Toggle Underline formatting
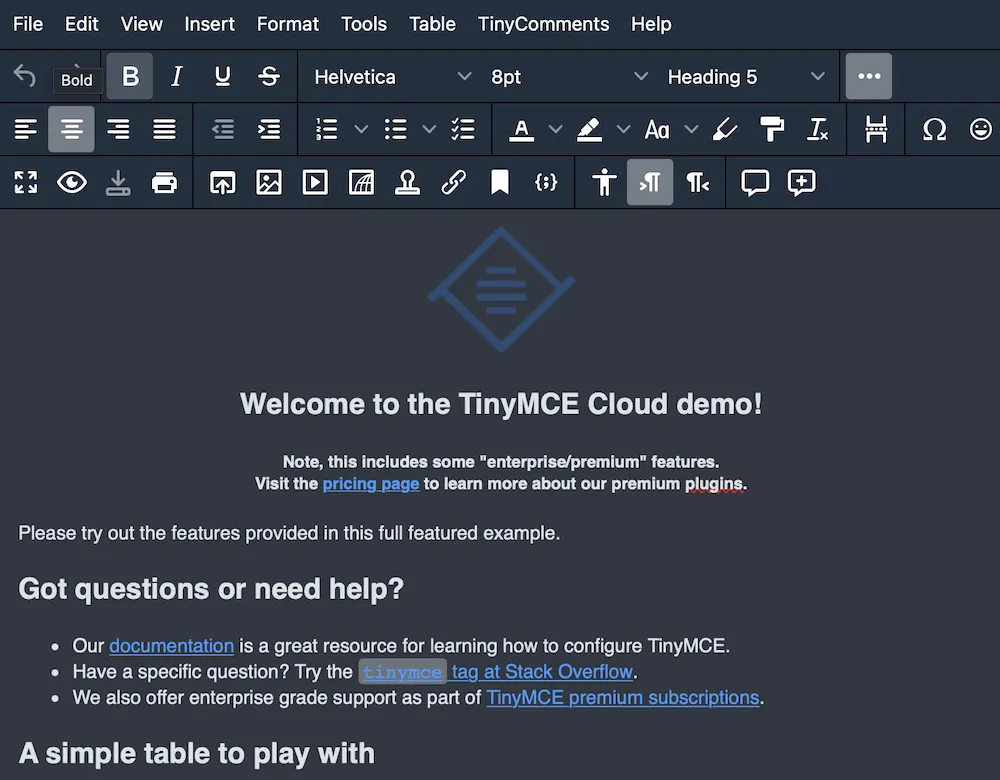Viewport: 1000px width, 780px height. [223, 76]
